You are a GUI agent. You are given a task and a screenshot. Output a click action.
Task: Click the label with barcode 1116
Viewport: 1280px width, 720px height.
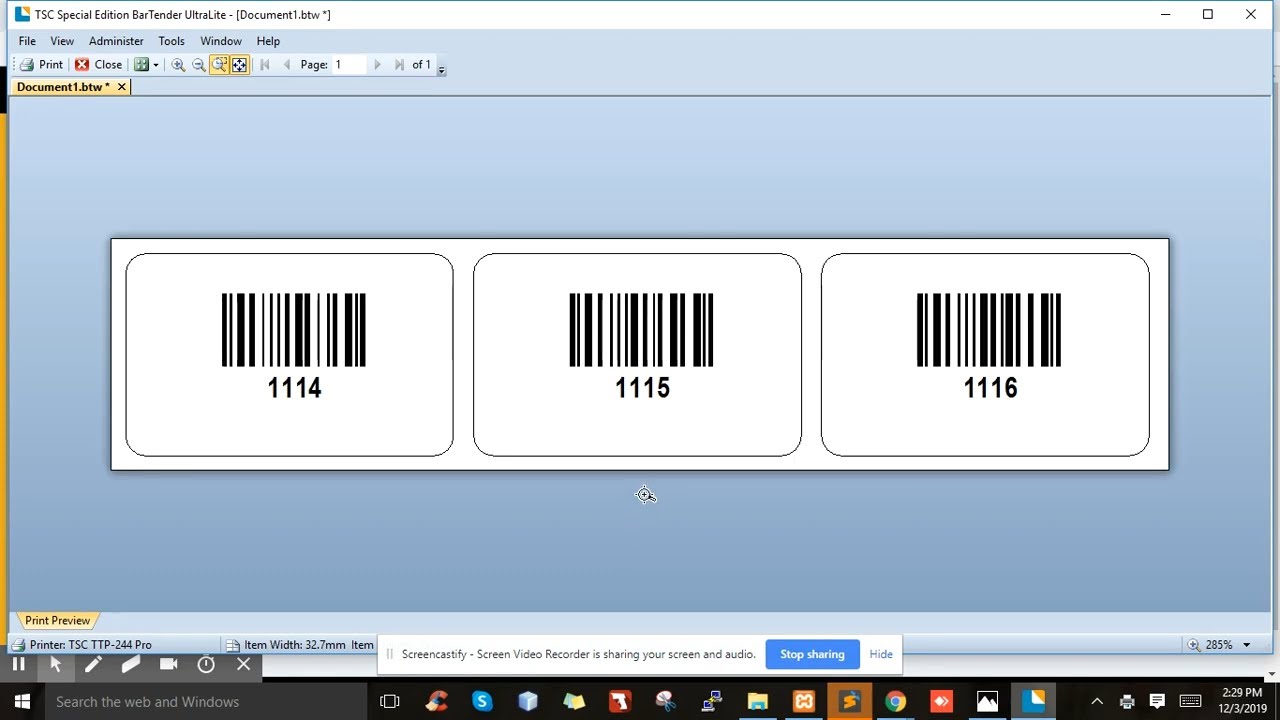[985, 355]
